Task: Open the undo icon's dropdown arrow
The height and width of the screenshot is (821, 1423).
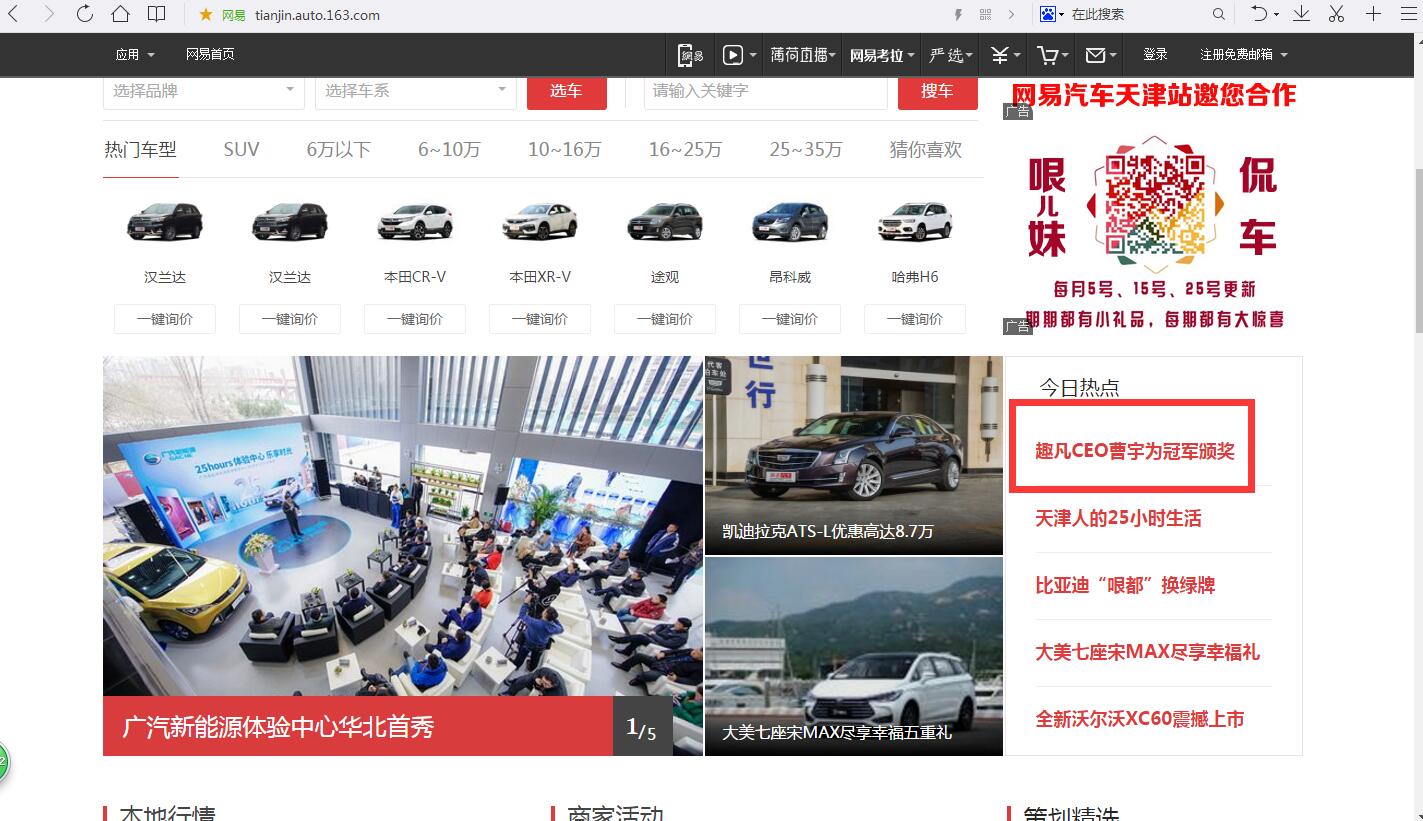Action: point(1276,15)
